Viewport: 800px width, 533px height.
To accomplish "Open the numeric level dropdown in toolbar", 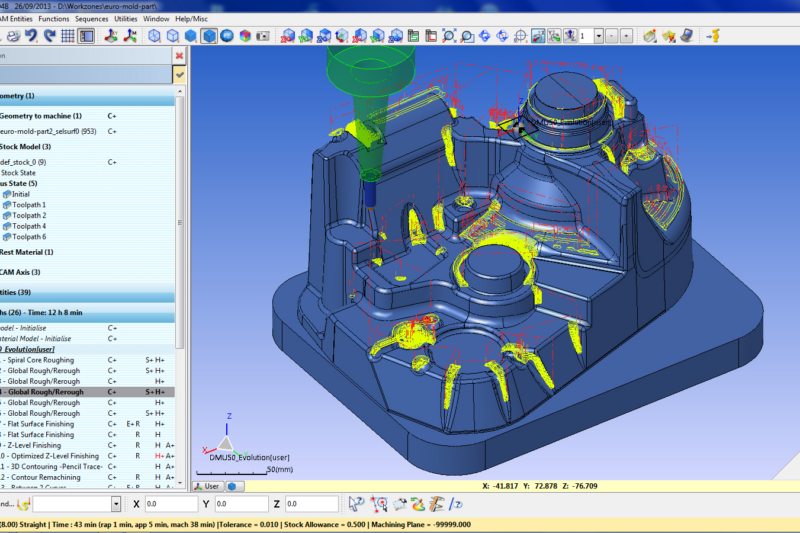I will coord(598,36).
